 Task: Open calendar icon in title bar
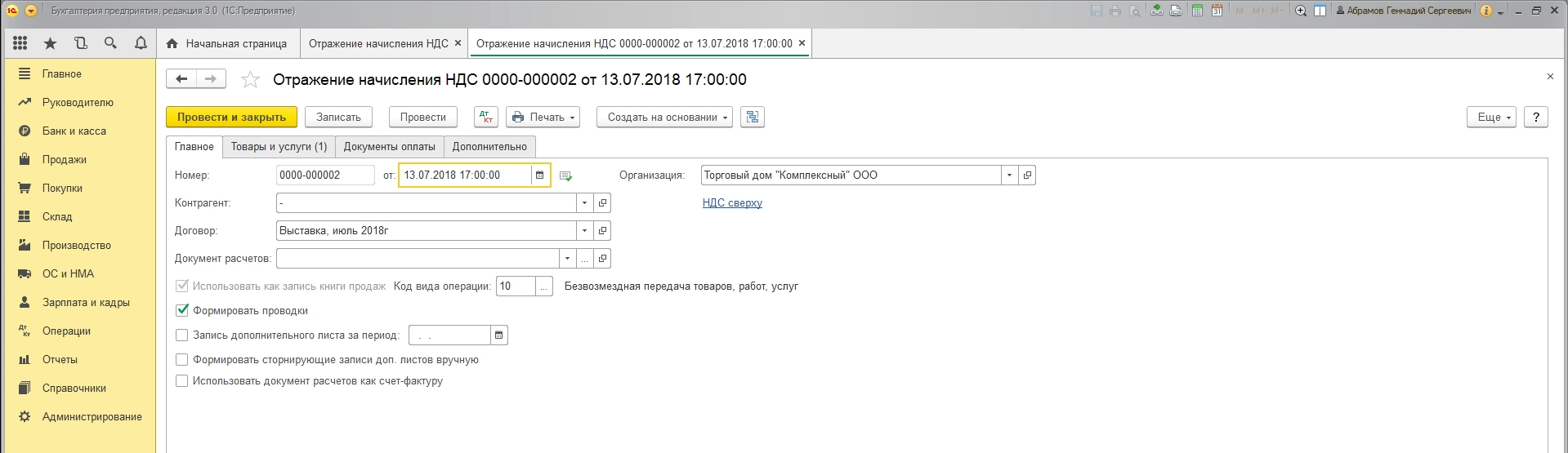click(x=1217, y=11)
